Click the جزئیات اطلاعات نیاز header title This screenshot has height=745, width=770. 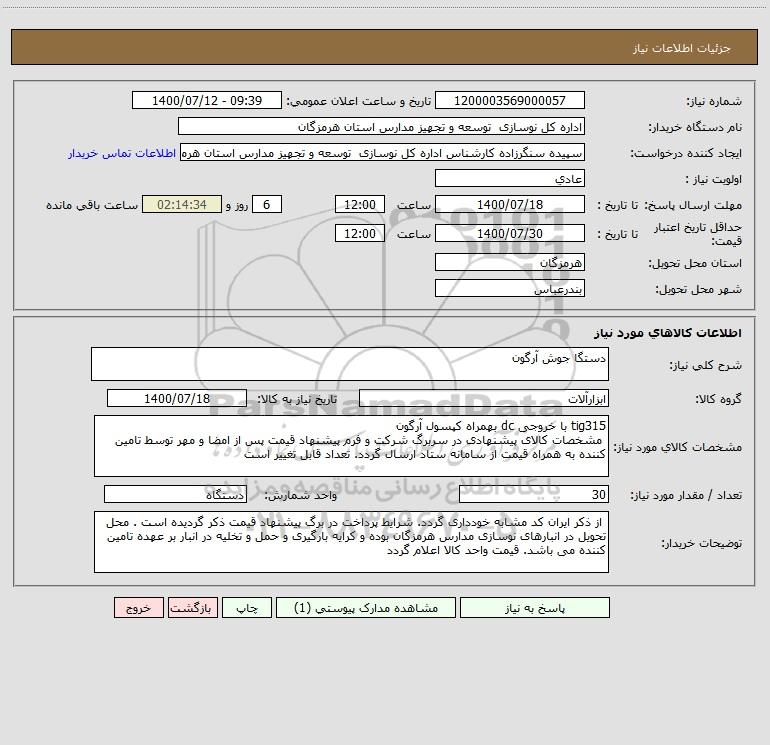tap(682, 48)
